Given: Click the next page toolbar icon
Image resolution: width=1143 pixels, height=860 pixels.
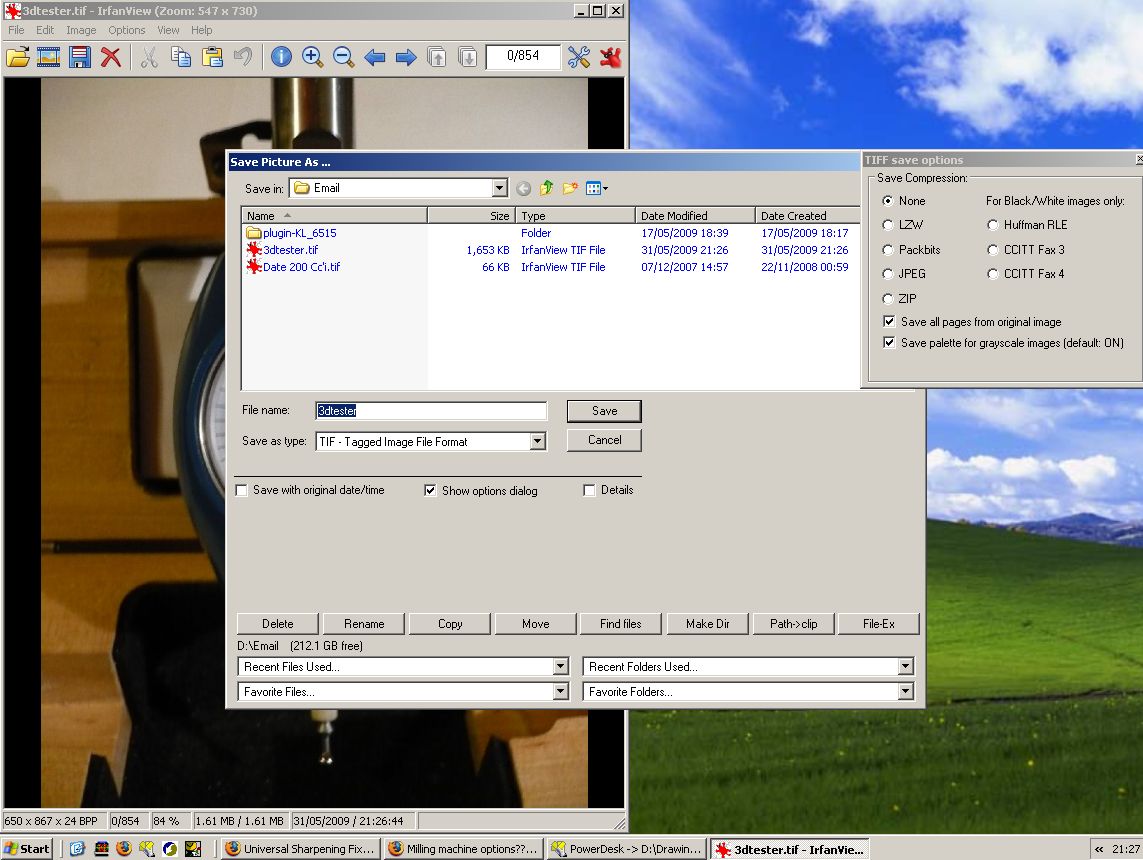Looking at the screenshot, I should [467, 57].
